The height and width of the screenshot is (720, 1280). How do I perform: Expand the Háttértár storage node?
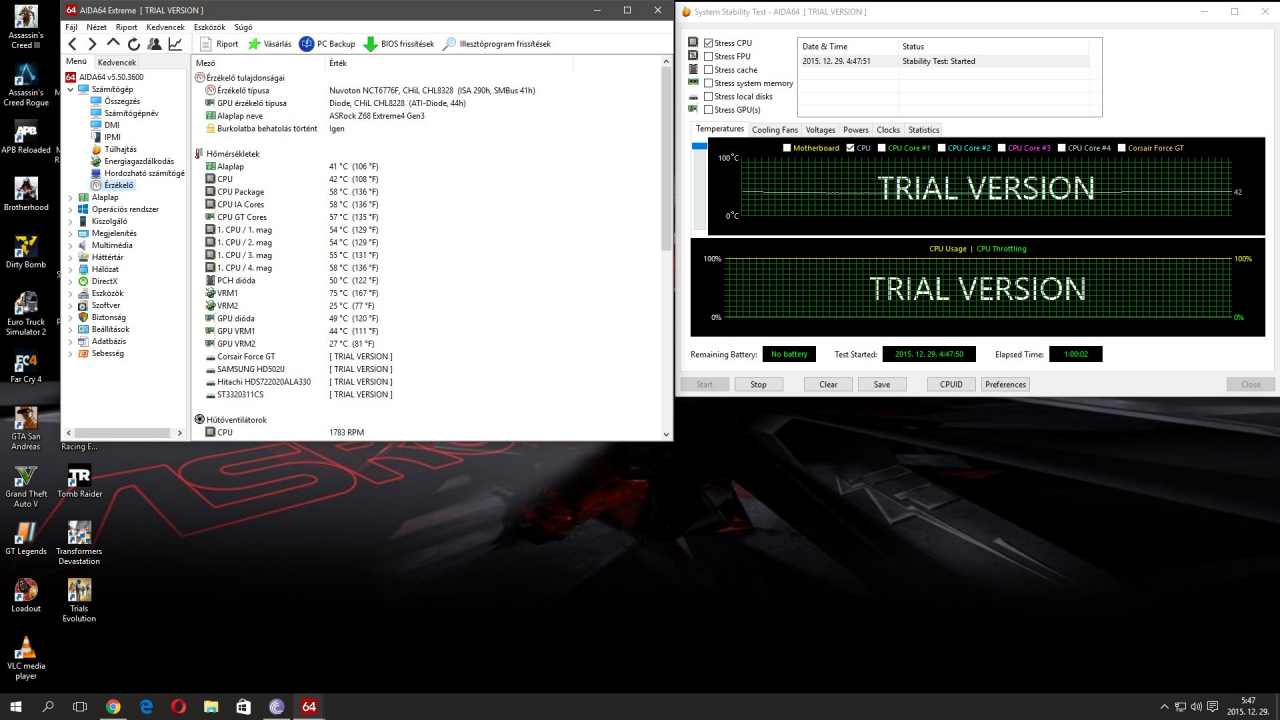[70, 257]
